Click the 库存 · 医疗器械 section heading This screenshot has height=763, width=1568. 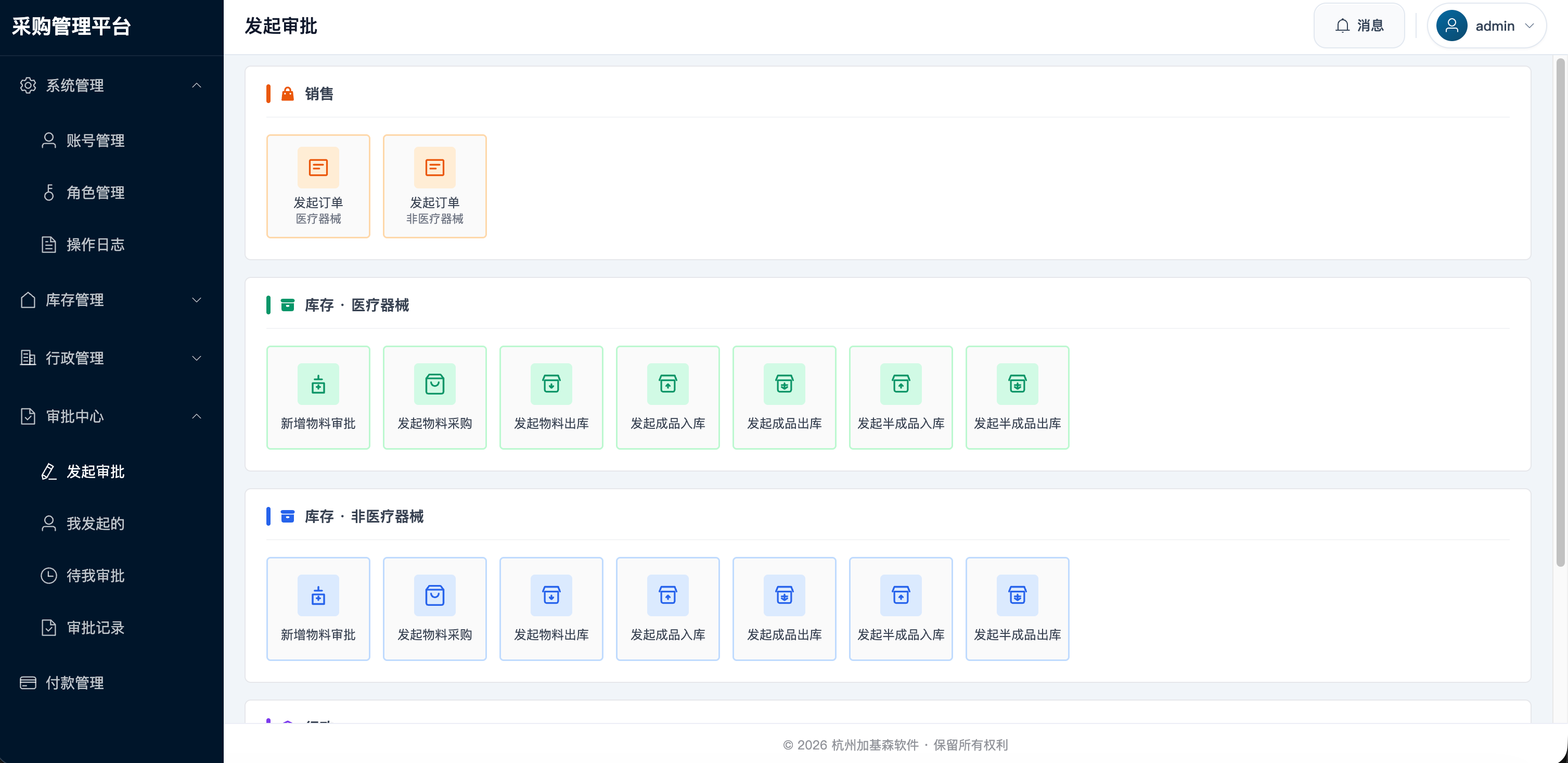357,305
